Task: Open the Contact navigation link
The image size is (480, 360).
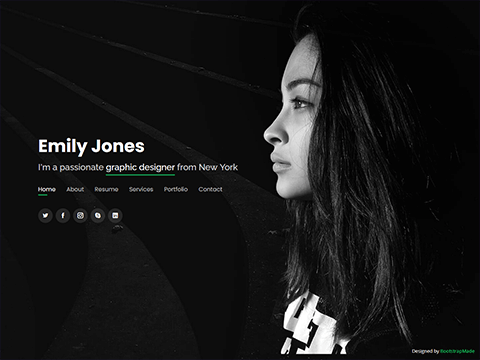Action: pos(210,189)
